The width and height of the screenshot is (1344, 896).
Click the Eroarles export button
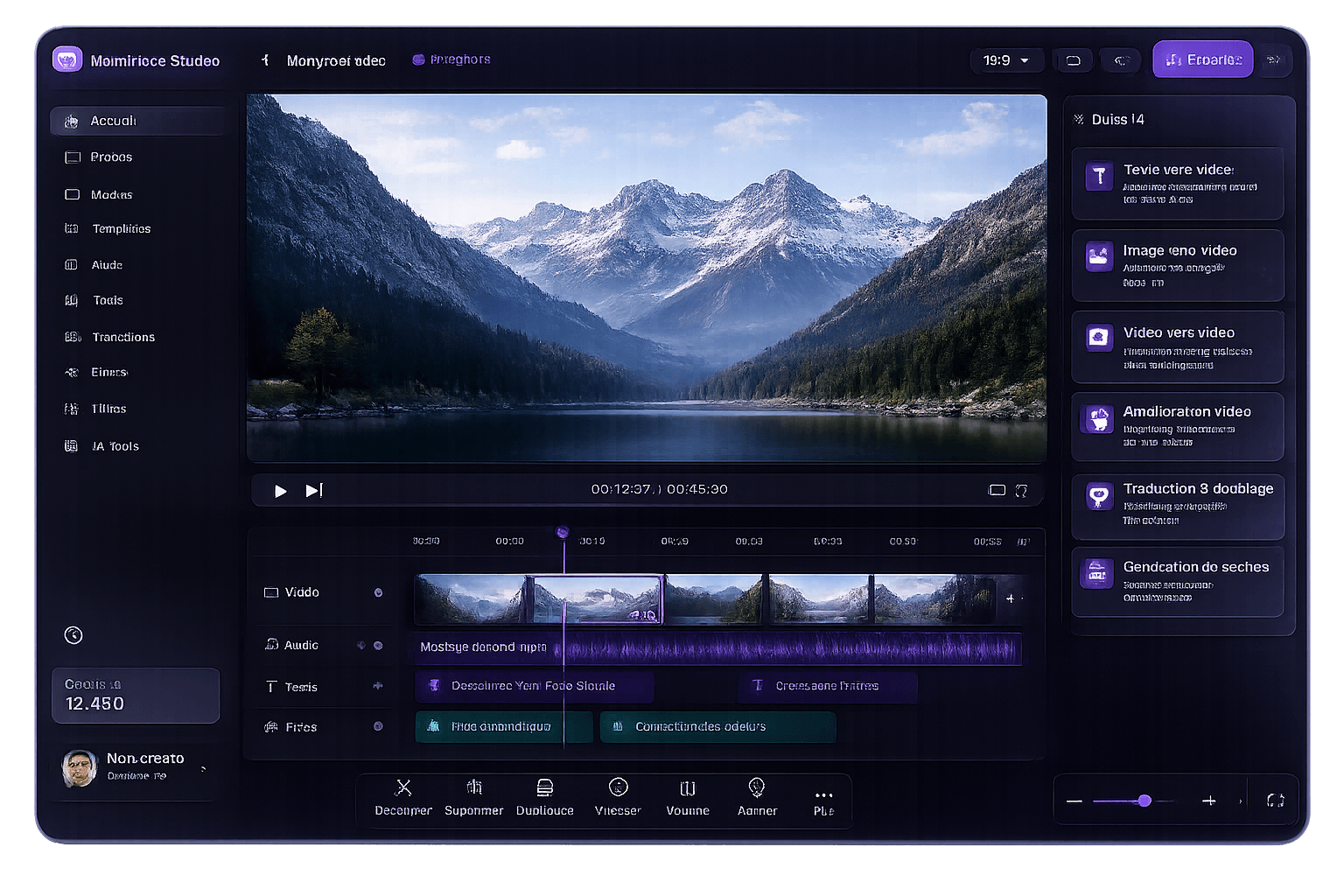pyautogui.click(x=1203, y=59)
